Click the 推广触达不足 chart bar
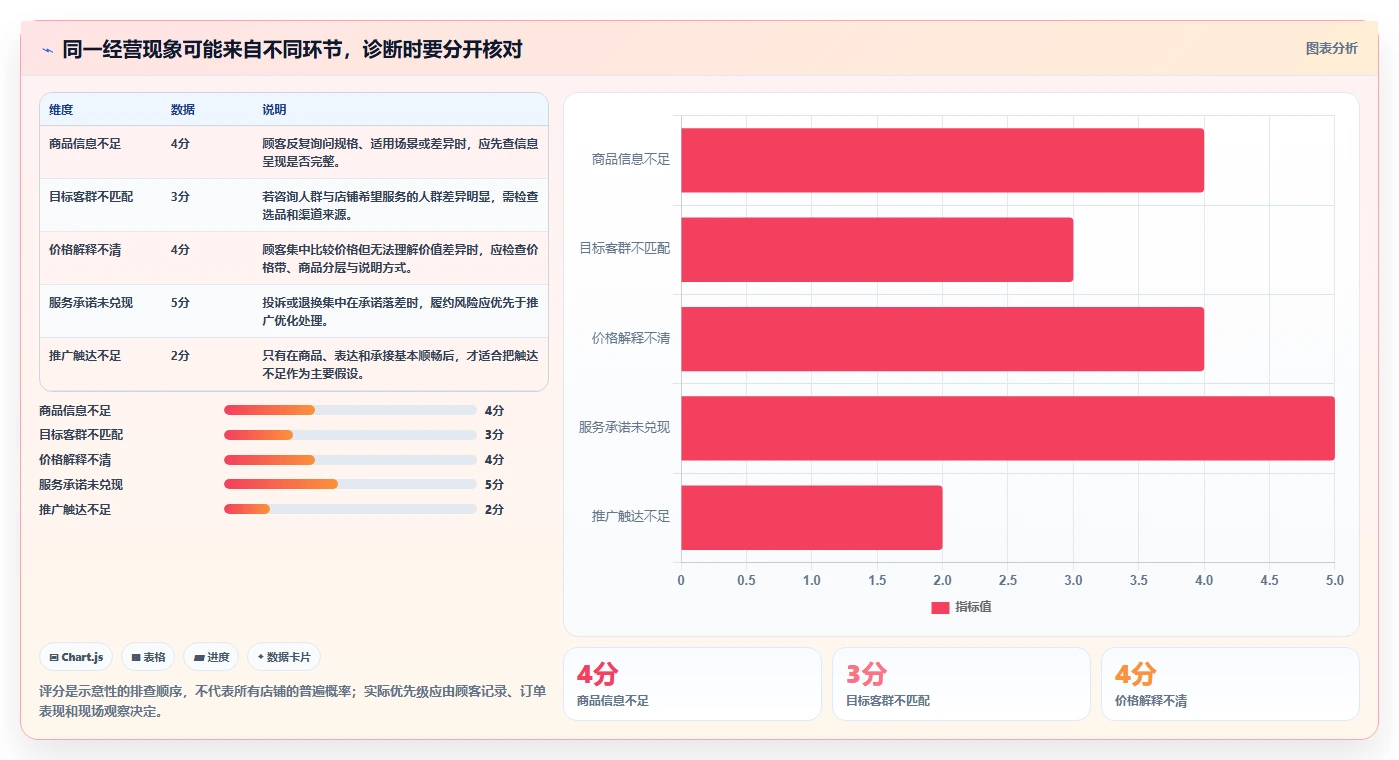The width and height of the screenshot is (1399, 760). 811,517
